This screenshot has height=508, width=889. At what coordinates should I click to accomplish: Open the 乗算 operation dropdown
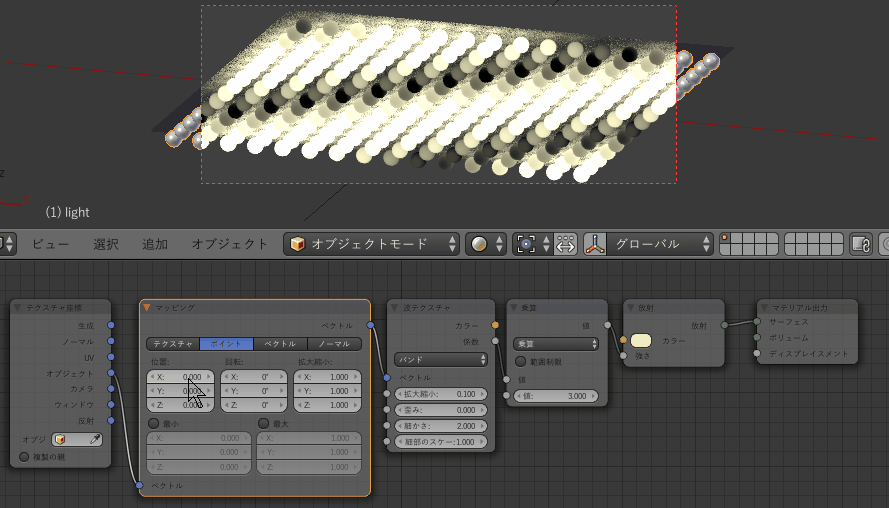[x=556, y=344]
